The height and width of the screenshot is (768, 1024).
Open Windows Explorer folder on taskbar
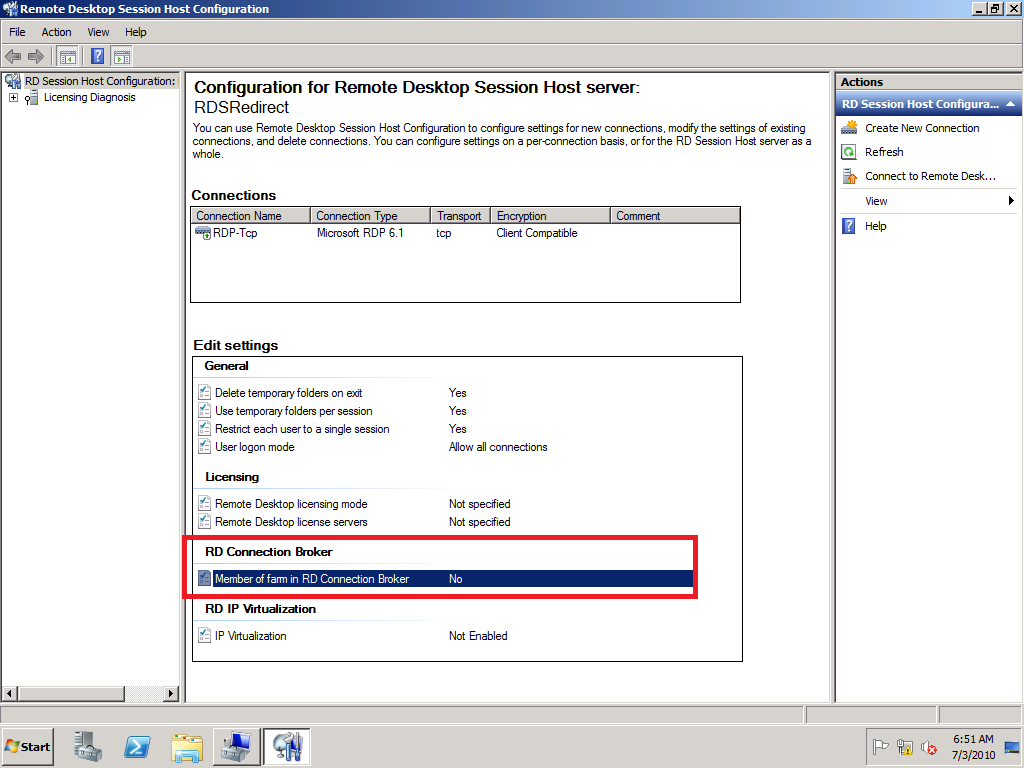pyautogui.click(x=187, y=746)
